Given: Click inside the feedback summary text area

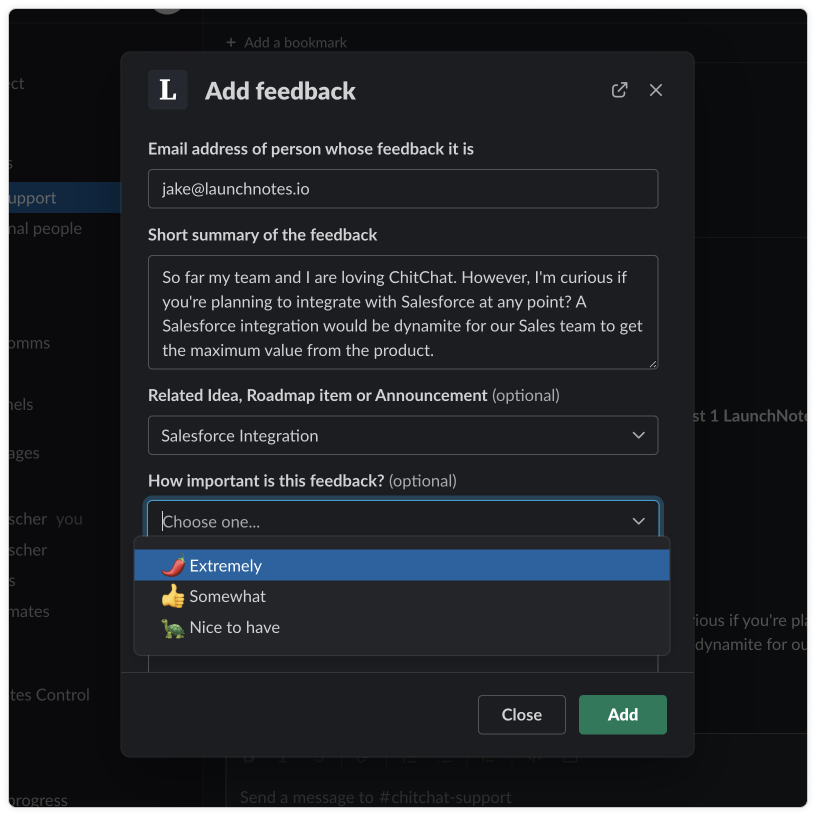Looking at the screenshot, I should [403, 312].
